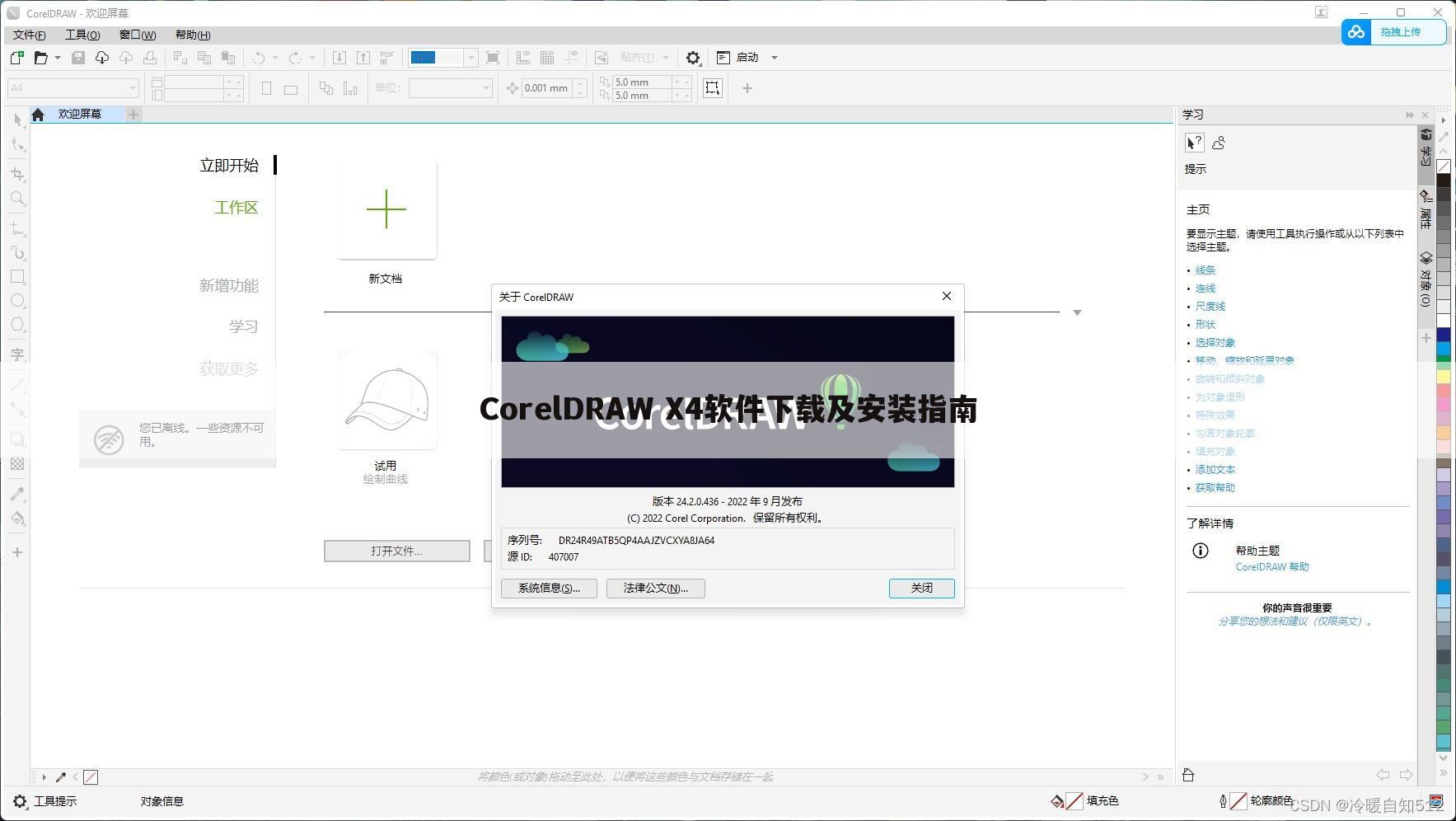Select 立即开始 in welcome sidebar
The image size is (1456, 821).
coord(229,166)
